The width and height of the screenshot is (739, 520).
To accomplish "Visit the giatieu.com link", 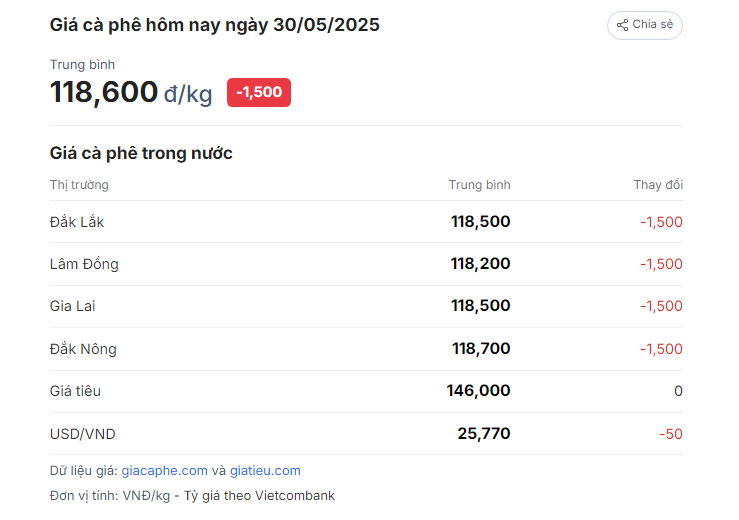I will (265, 470).
